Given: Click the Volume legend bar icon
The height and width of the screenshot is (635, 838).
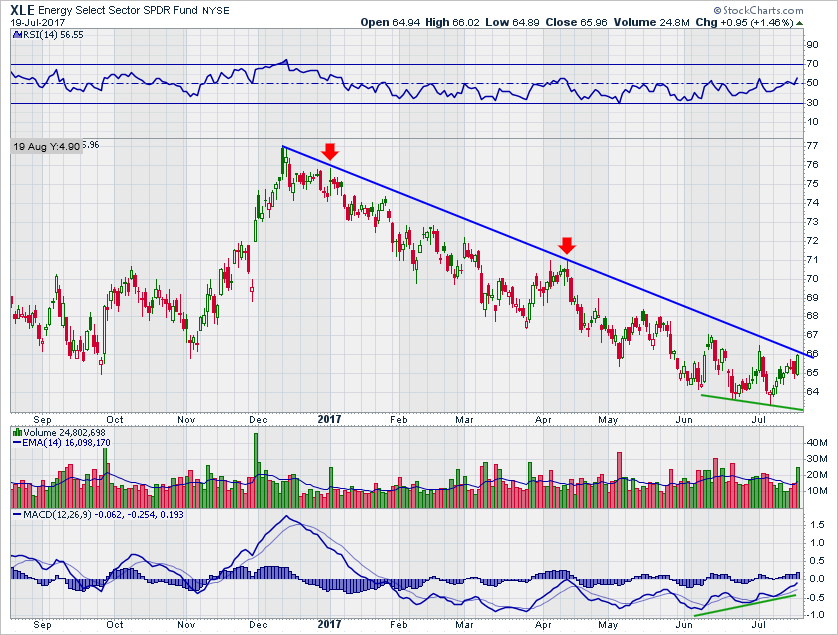Looking at the screenshot, I should [17, 432].
